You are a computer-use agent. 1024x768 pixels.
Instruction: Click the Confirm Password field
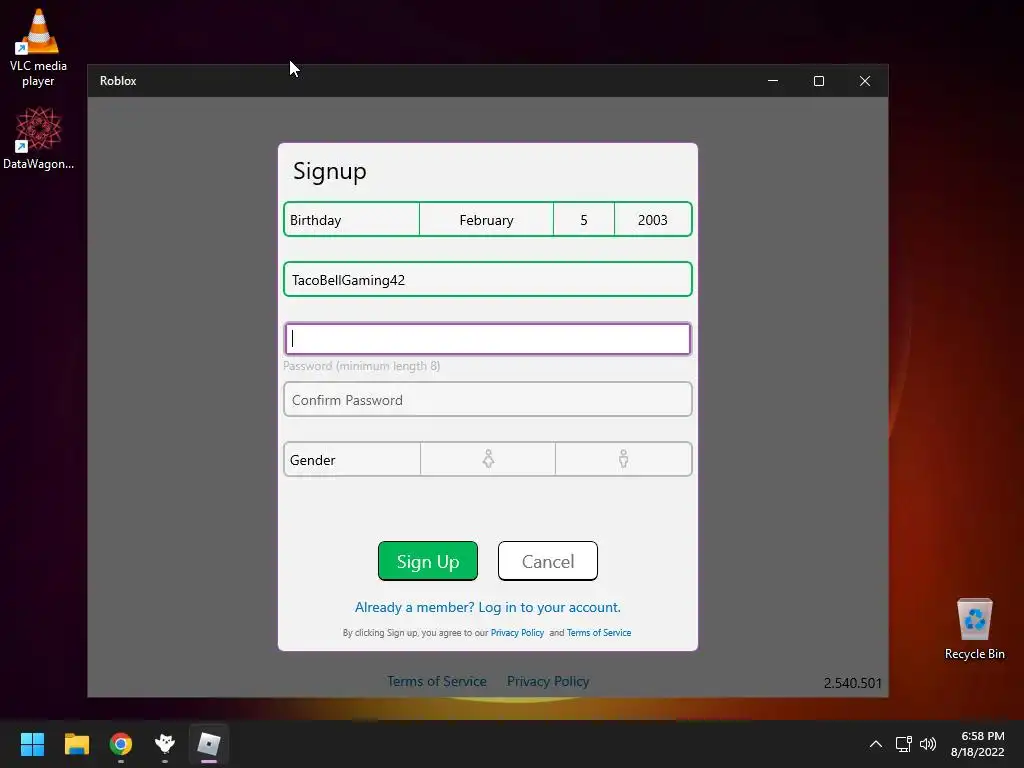[488, 400]
